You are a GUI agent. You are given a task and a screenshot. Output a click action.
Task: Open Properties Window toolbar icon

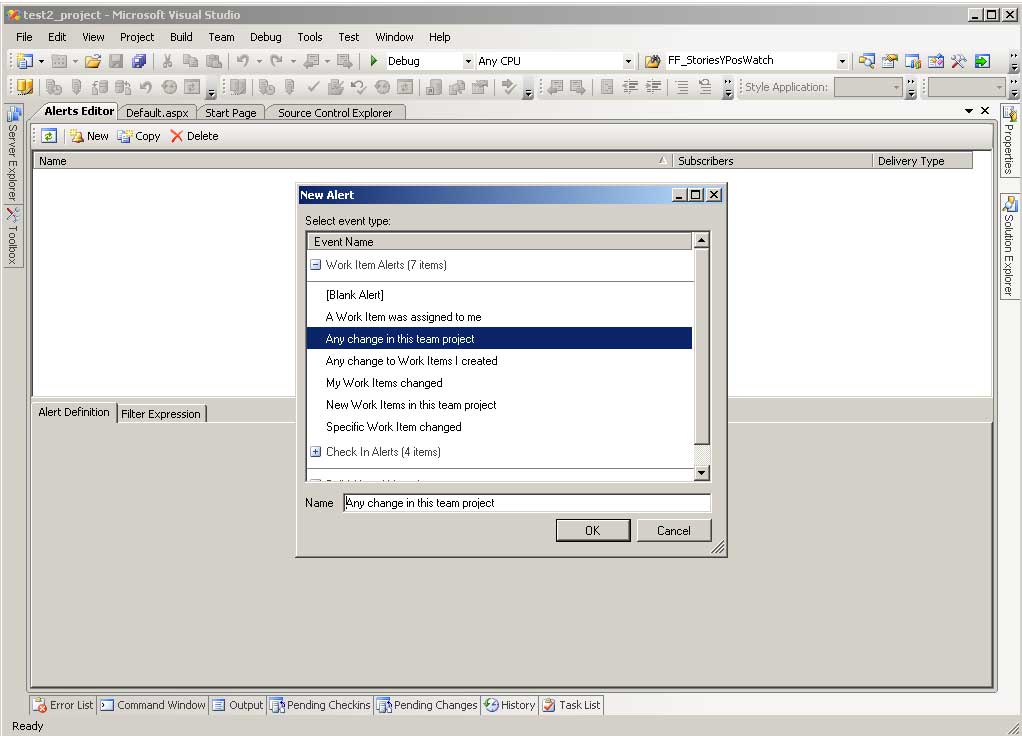(889, 61)
